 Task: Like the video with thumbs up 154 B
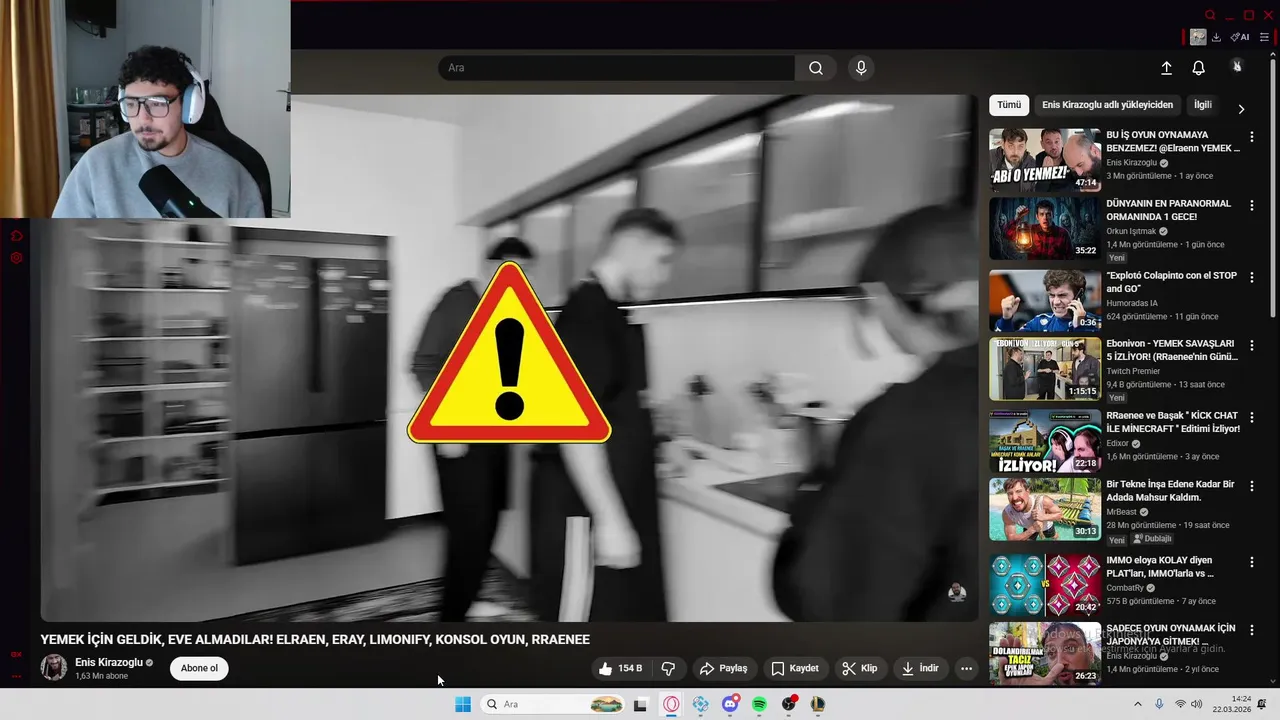[x=620, y=668]
